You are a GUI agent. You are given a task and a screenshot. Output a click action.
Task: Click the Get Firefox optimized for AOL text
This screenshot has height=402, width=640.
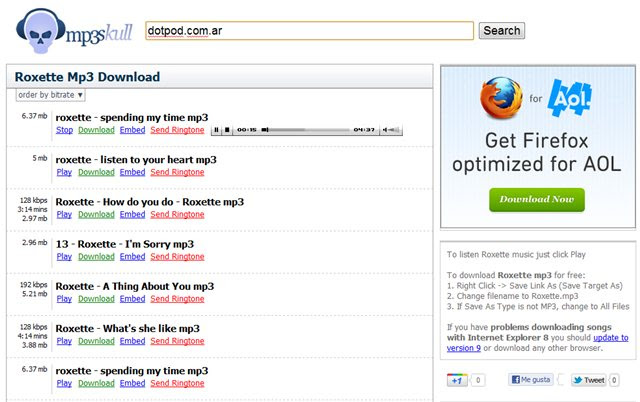[x=537, y=152]
